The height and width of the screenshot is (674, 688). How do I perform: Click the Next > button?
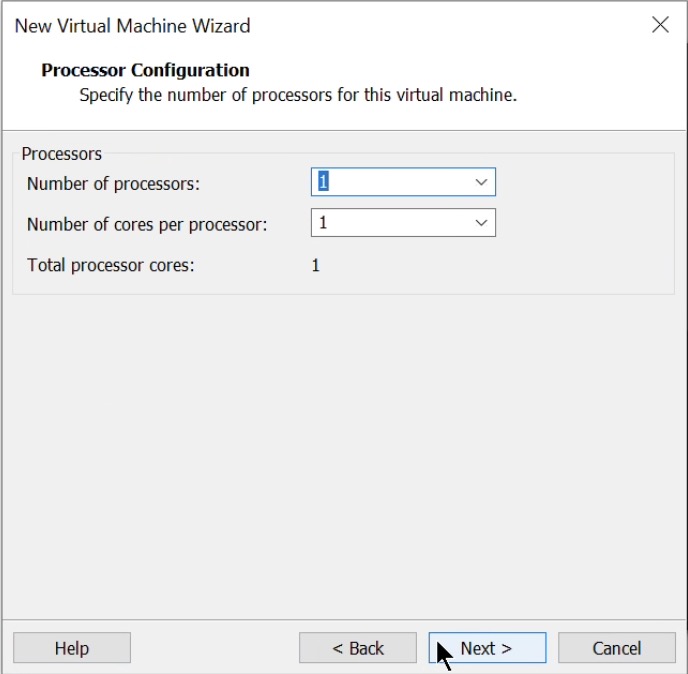(487, 648)
